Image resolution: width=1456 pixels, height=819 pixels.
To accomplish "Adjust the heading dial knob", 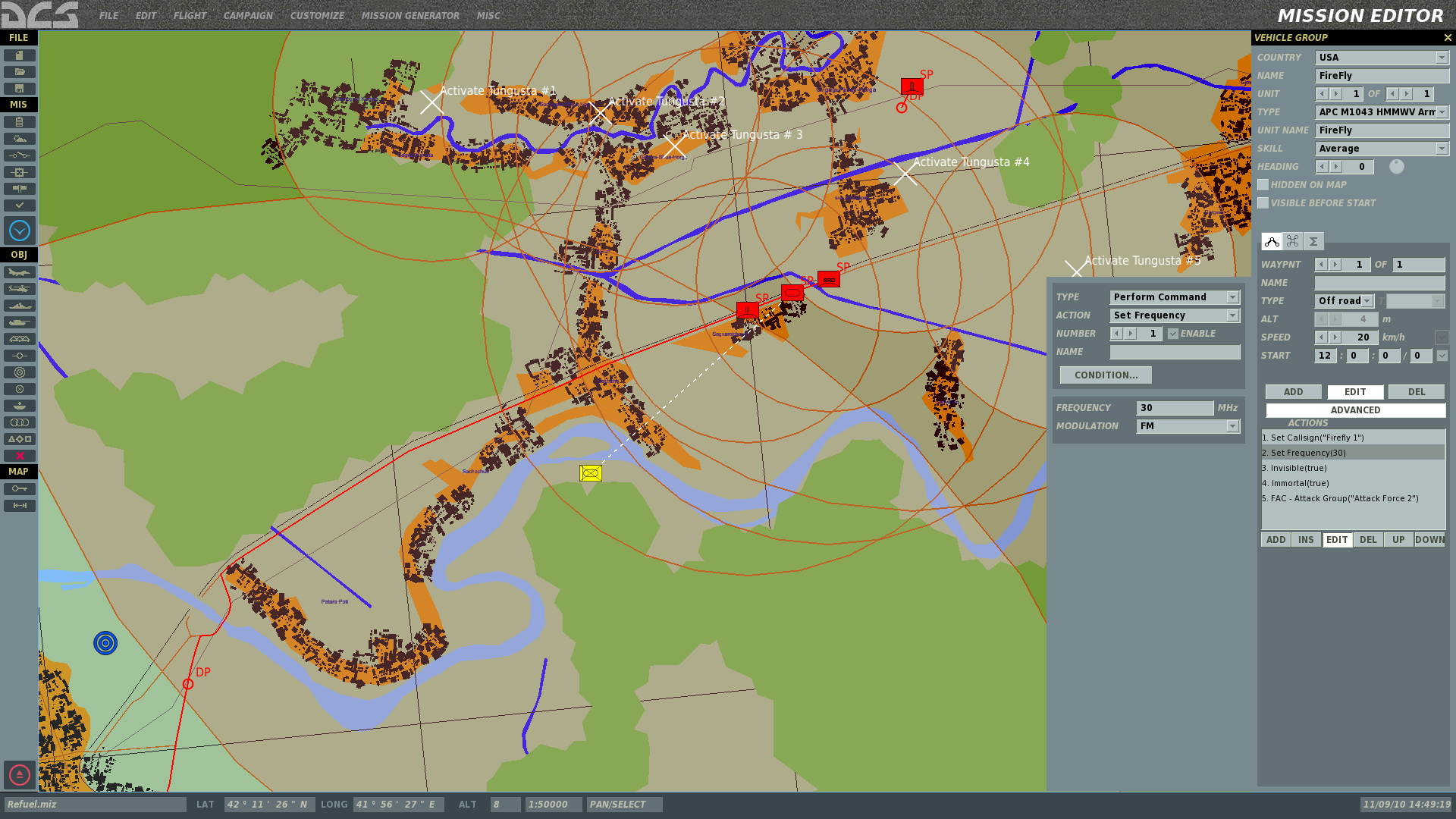I will [x=1396, y=167].
